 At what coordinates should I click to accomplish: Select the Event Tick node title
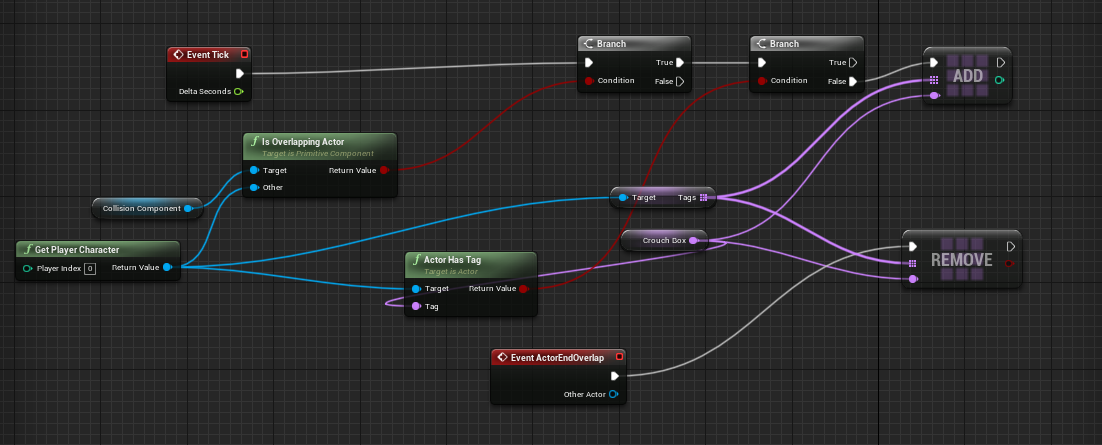[207, 54]
